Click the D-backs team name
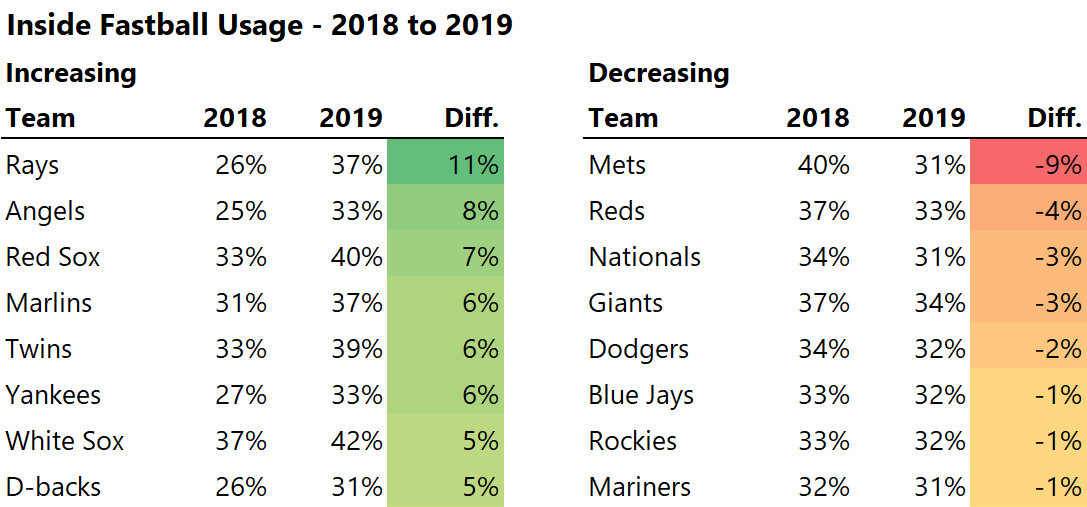1087x507 pixels. coord(53,487)
